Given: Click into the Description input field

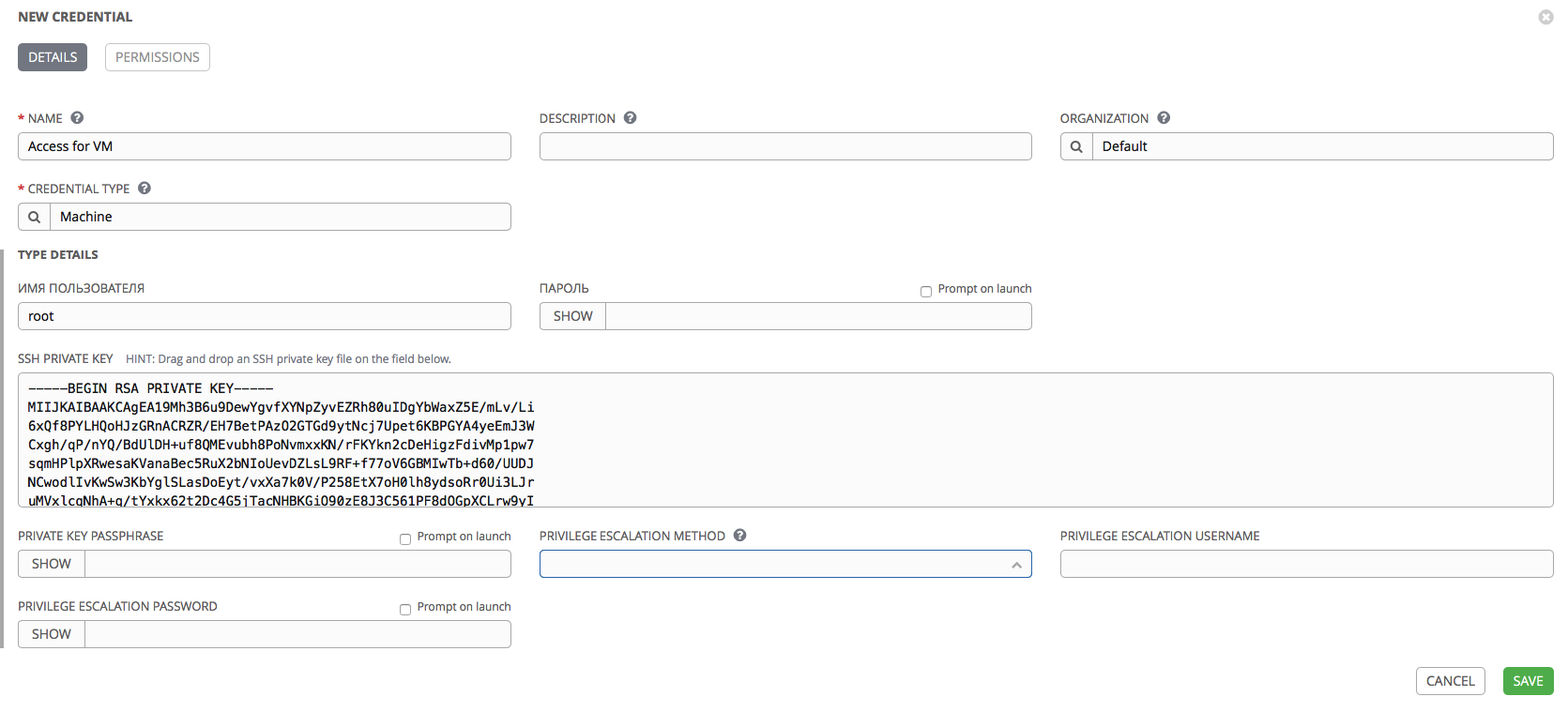Looking at the screenshot, I should [x=785, y=146].
